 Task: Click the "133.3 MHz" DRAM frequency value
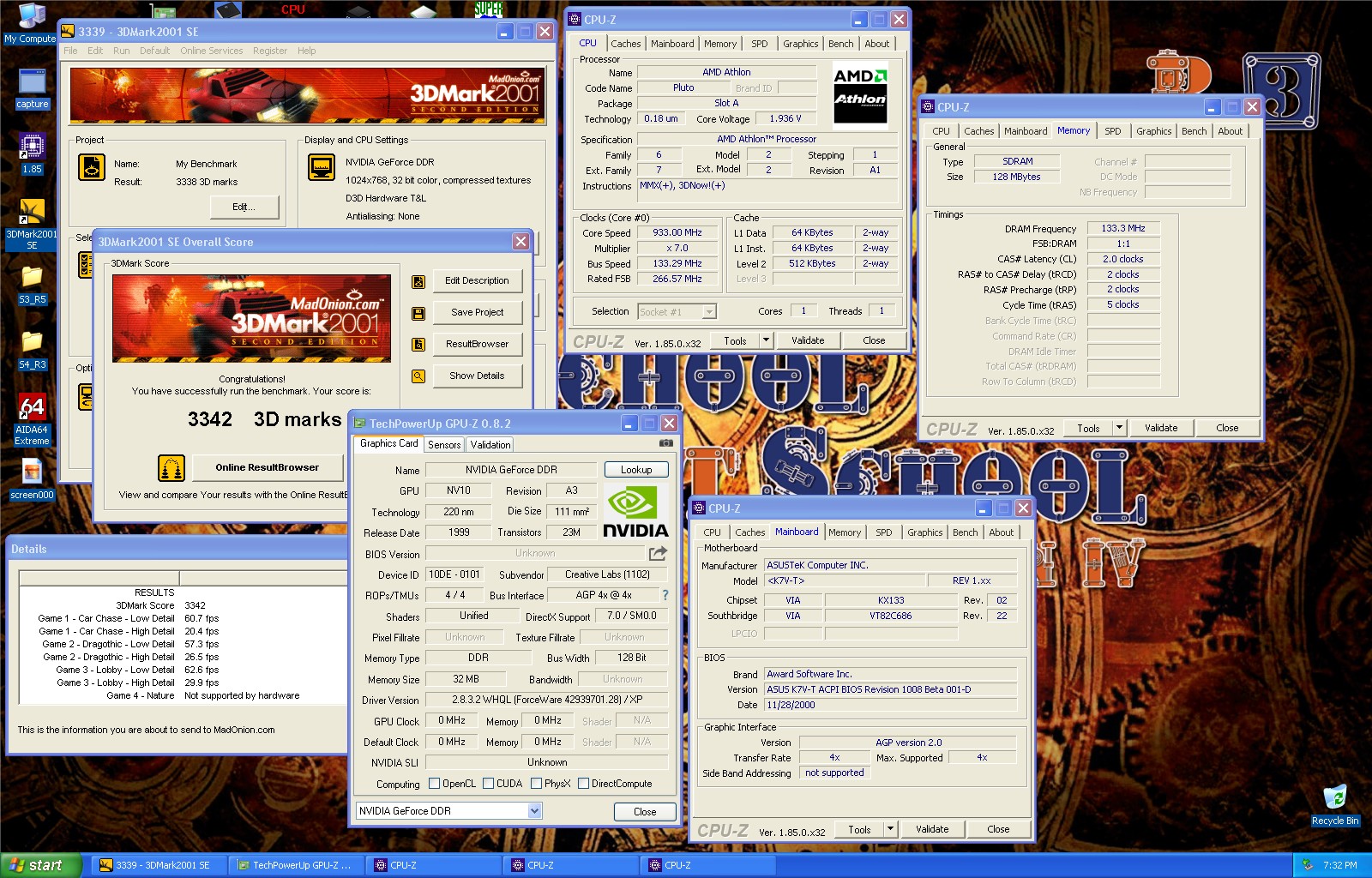pyautogui.click(x=1123, y=229)
